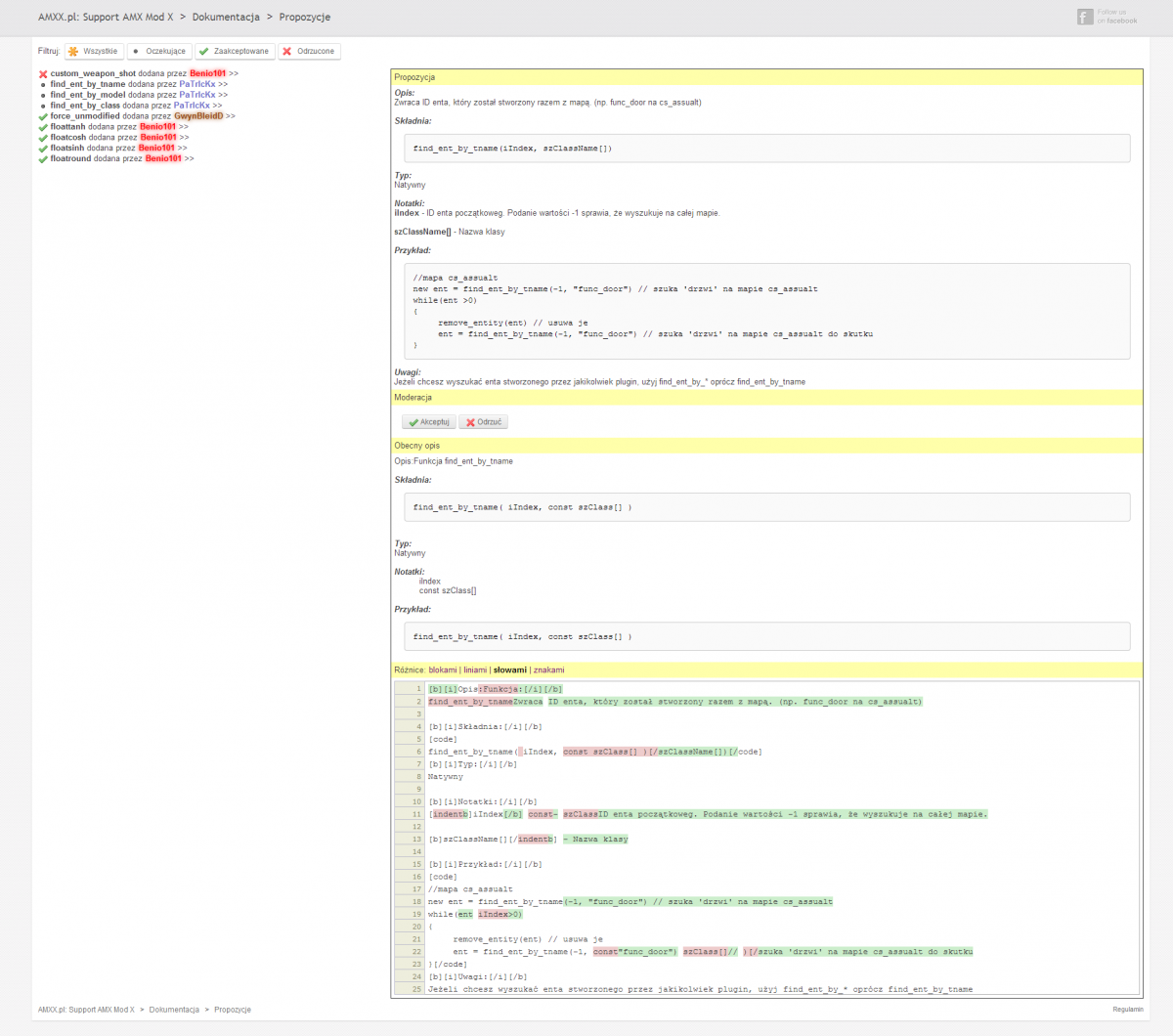
Task: Open AMXX.pl: Support AMX Mod X header breadcrumb
Action: (x=106, y=18)
